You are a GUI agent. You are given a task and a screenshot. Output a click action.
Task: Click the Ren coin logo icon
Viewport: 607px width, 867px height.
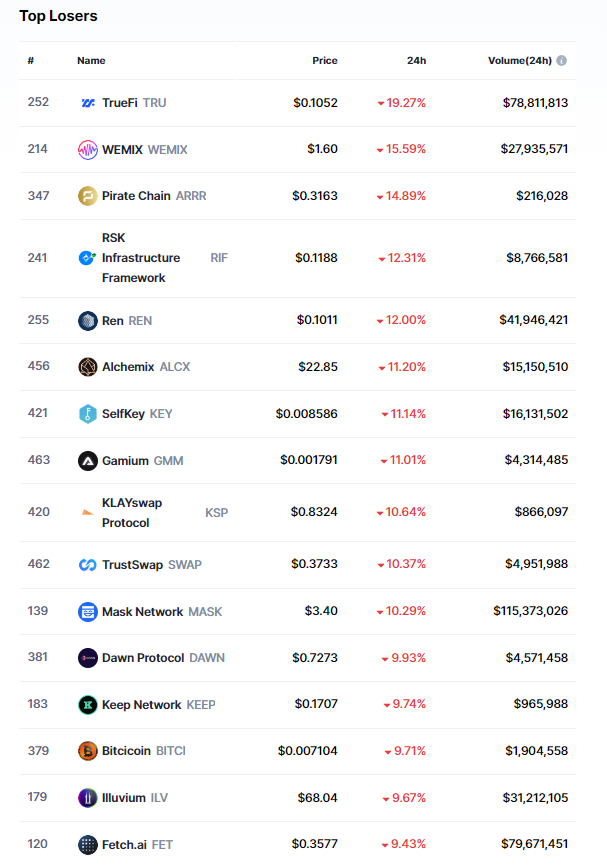[88, 321]
